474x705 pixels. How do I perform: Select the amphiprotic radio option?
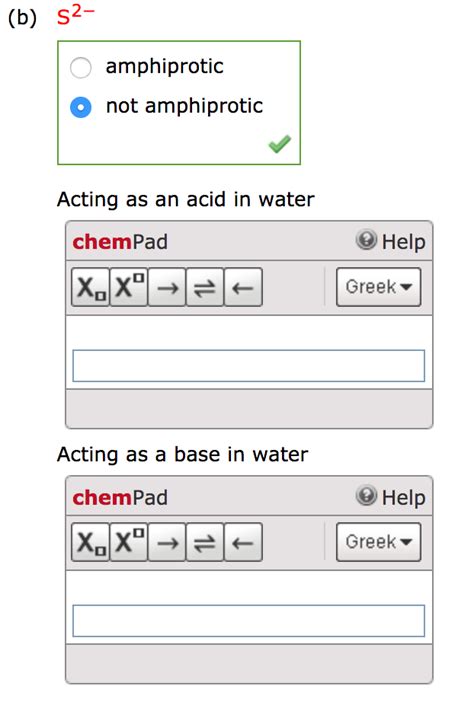(81, 67)
